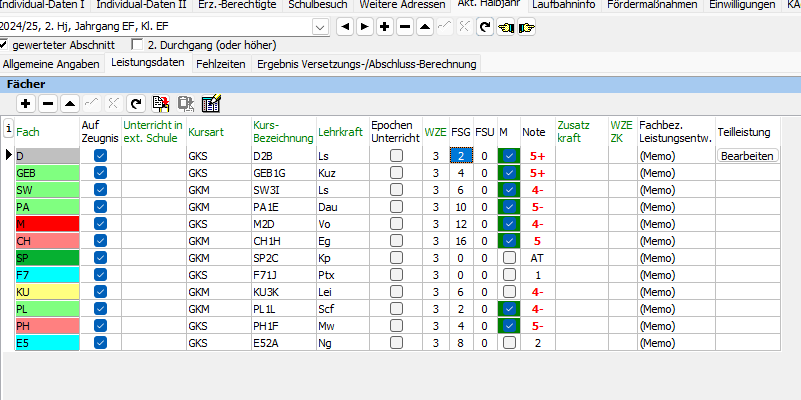The image size is (801, 400).
Task: Click Note cell '5+' in GEB row
Action: pyautogui.click(x=537, y=173)
